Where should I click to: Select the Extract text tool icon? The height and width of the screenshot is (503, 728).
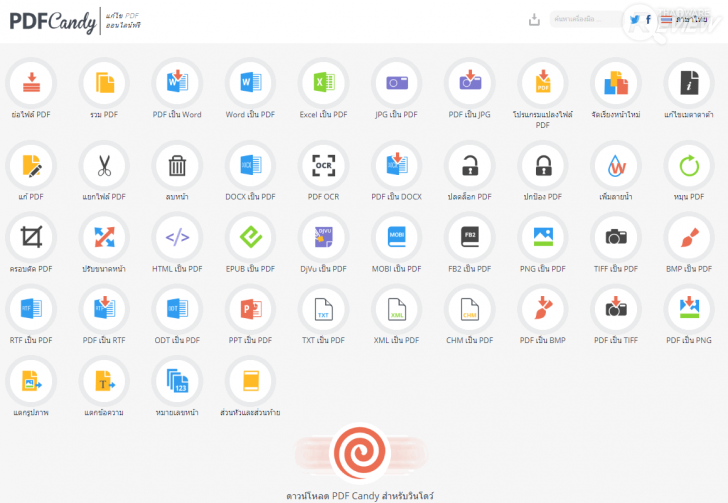pyautogui.click(x=104, y=381)
